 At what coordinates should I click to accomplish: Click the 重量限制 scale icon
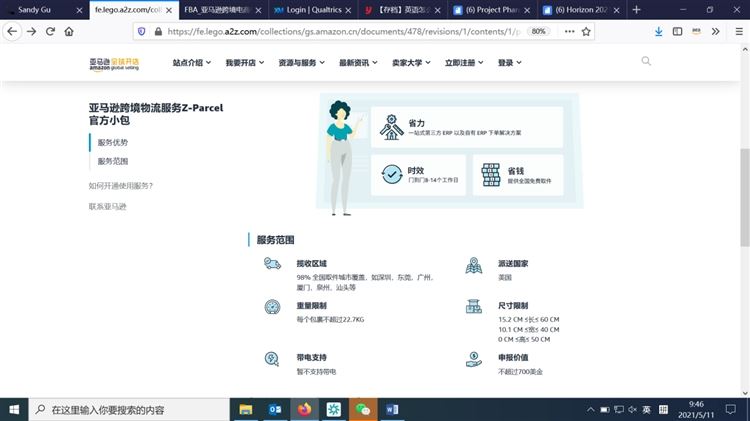click(x=272, y=306)
